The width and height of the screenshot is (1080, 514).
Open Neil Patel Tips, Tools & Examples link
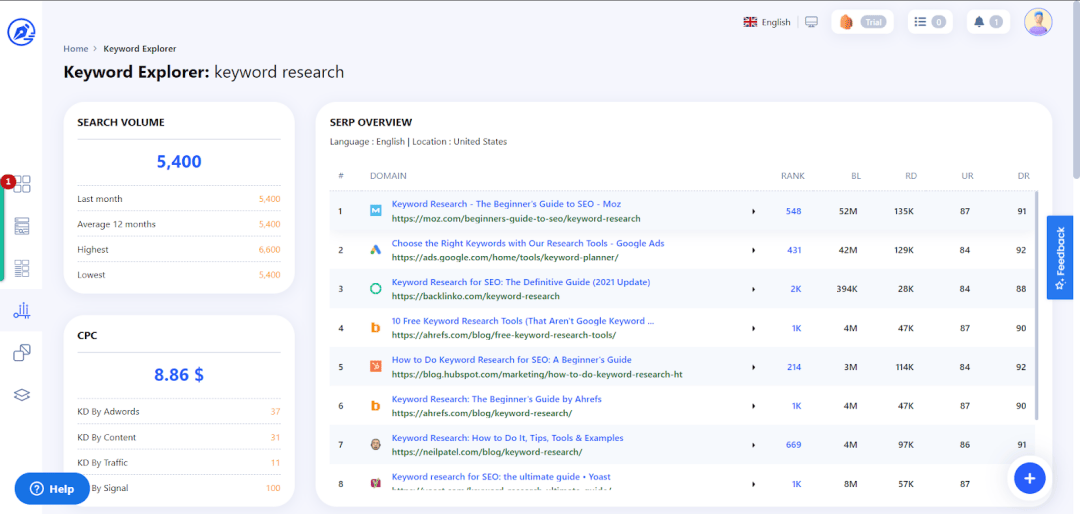[x=507, y=438]
